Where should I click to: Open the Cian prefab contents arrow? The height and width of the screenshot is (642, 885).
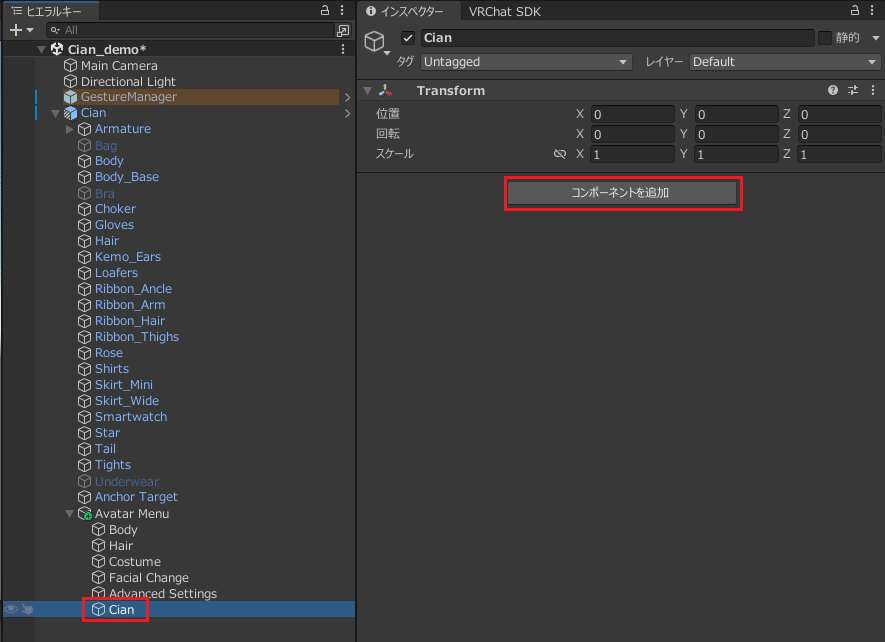click(347, 113)
